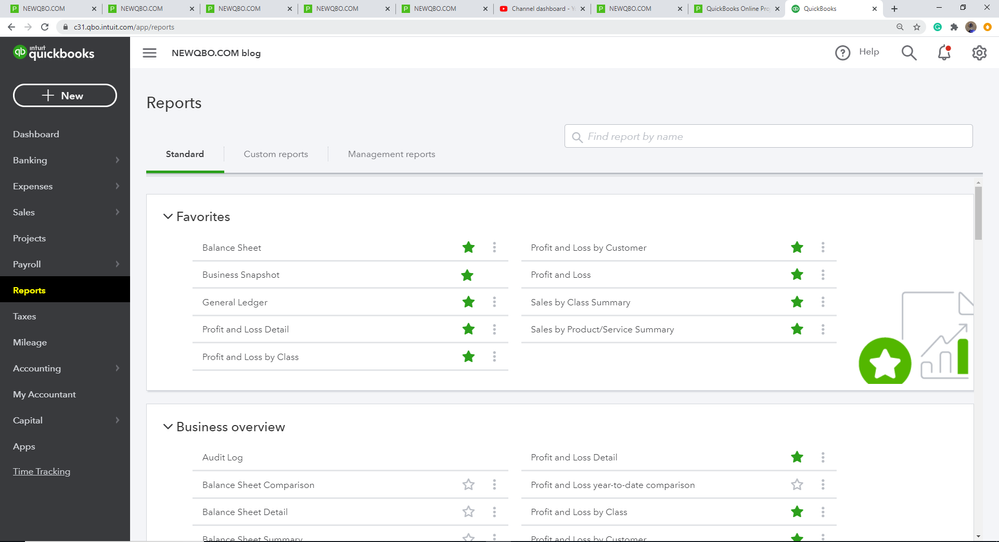Viewport: 999px width, 542px height.
Task: Click the QuickBooks logo
Action: tap(55, 53)
